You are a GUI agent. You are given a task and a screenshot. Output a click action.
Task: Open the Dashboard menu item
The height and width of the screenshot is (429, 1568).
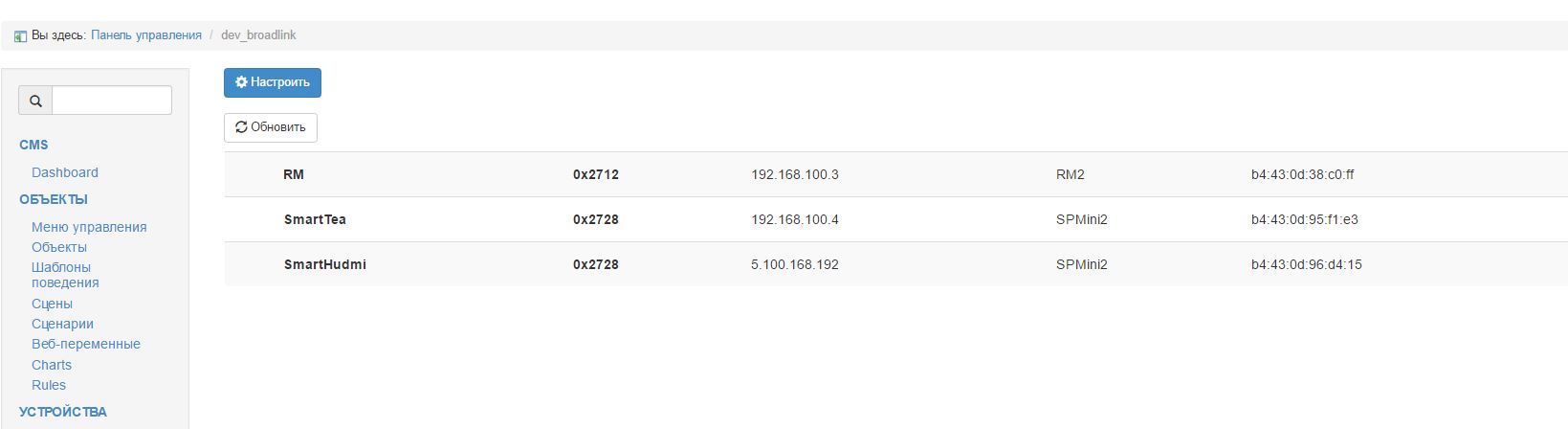[65, 172]
